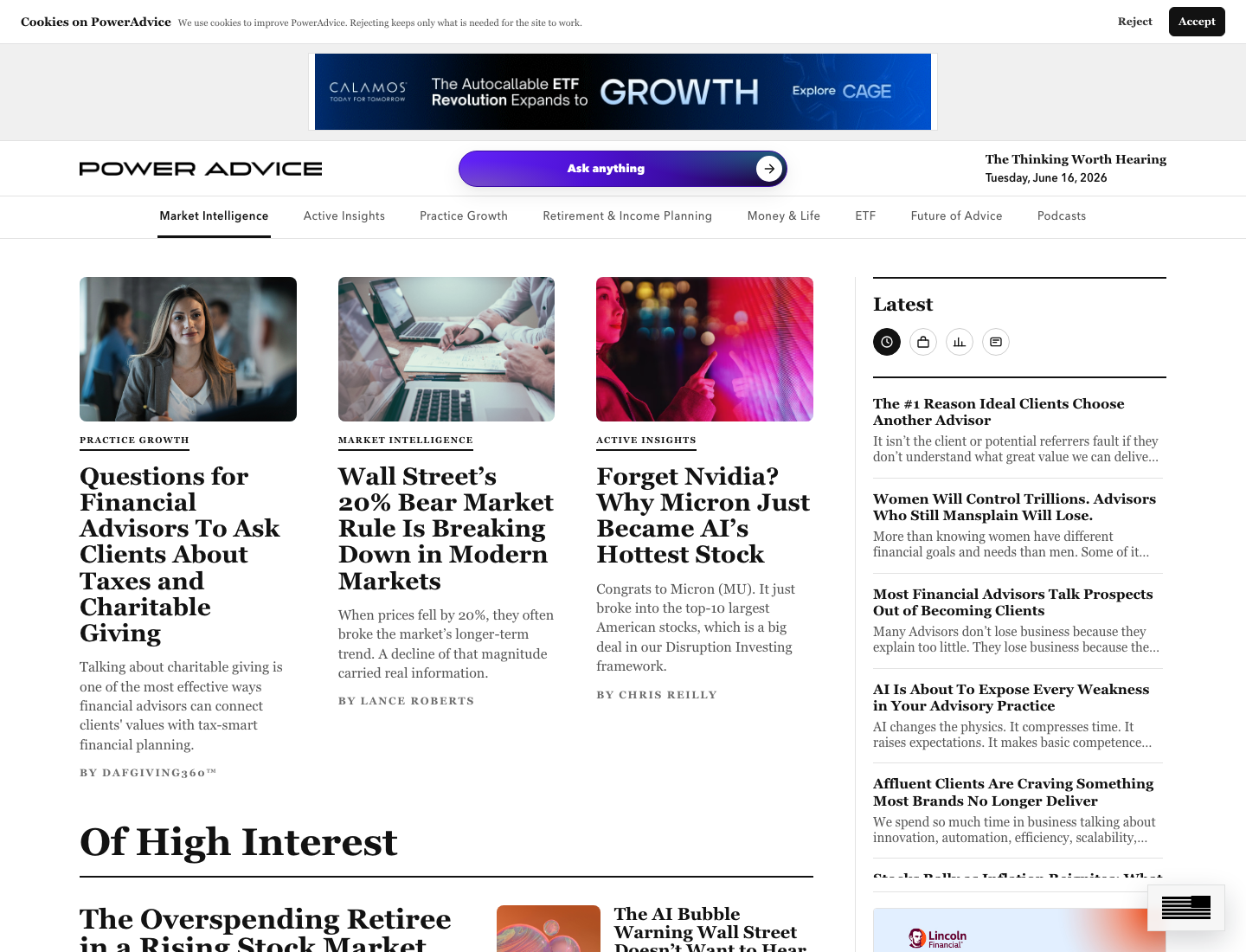This screenshot has width=1246, height=952.
Task: Go to Future of Advice section
Action: [956, 216]
